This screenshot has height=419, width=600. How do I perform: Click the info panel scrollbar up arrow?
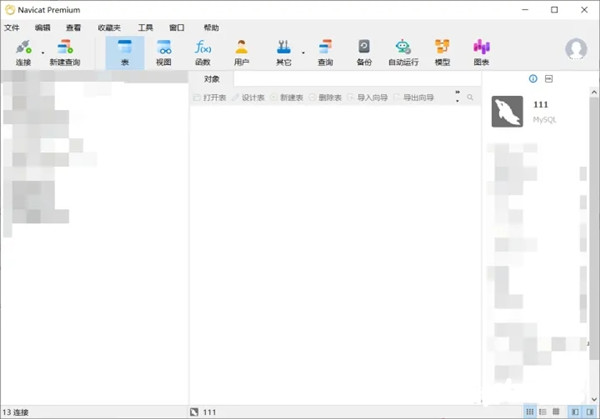point(594,92)
